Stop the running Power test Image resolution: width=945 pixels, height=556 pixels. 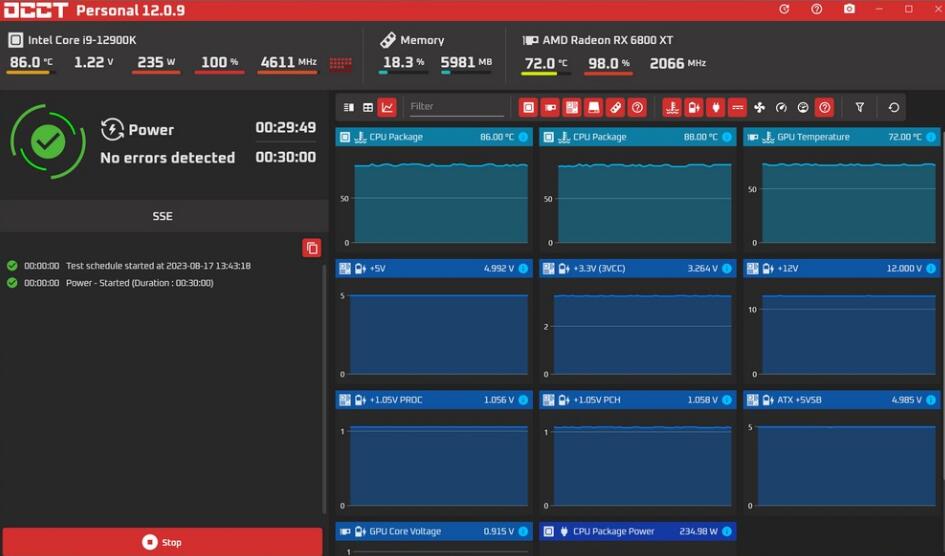pyautogui.click(x=162, y=542)
